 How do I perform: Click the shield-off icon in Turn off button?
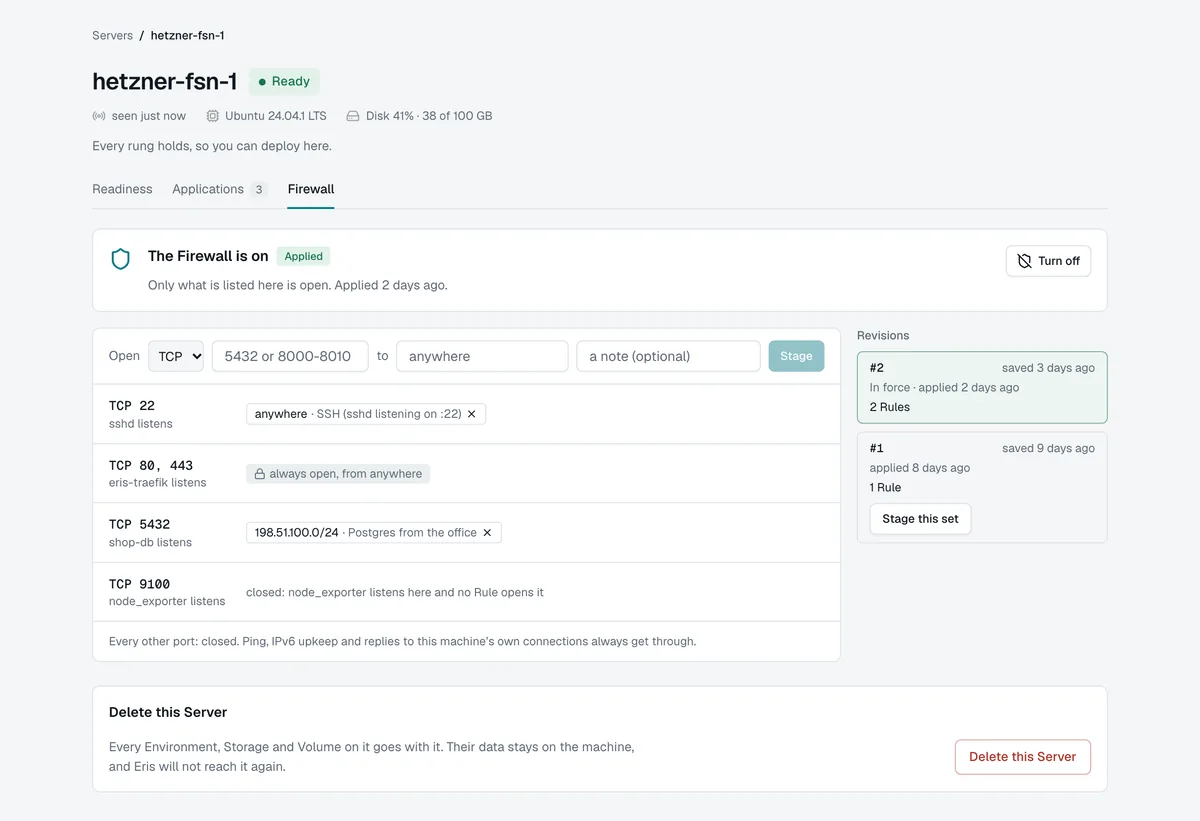pyautogui.click(x=1024, y=261)
